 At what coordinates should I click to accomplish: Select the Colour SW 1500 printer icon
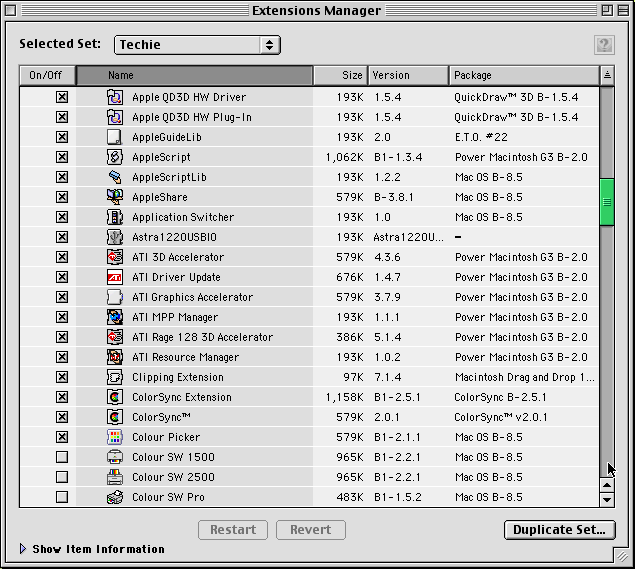[115, 457]
